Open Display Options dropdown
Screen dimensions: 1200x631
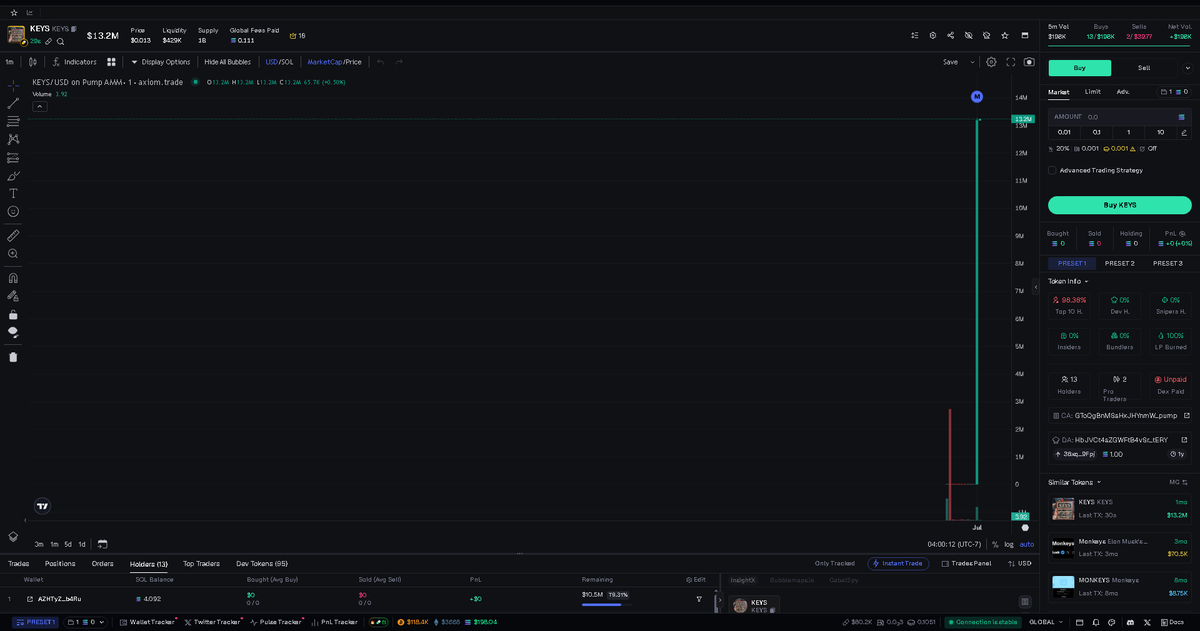click(160, 62)
